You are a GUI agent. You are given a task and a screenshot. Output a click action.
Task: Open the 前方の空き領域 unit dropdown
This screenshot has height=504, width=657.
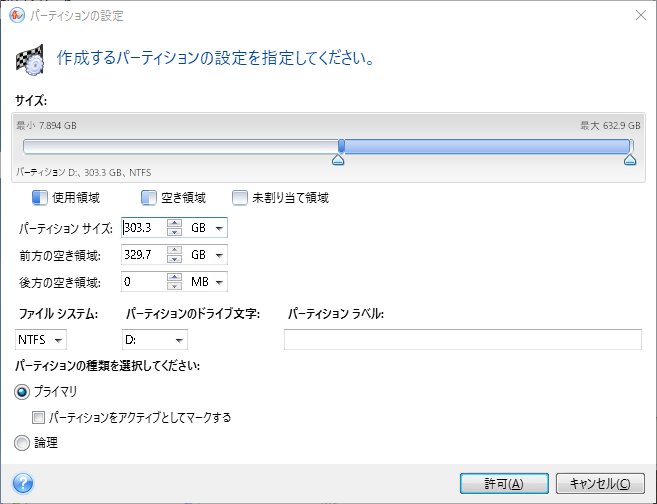click(219, 255)
